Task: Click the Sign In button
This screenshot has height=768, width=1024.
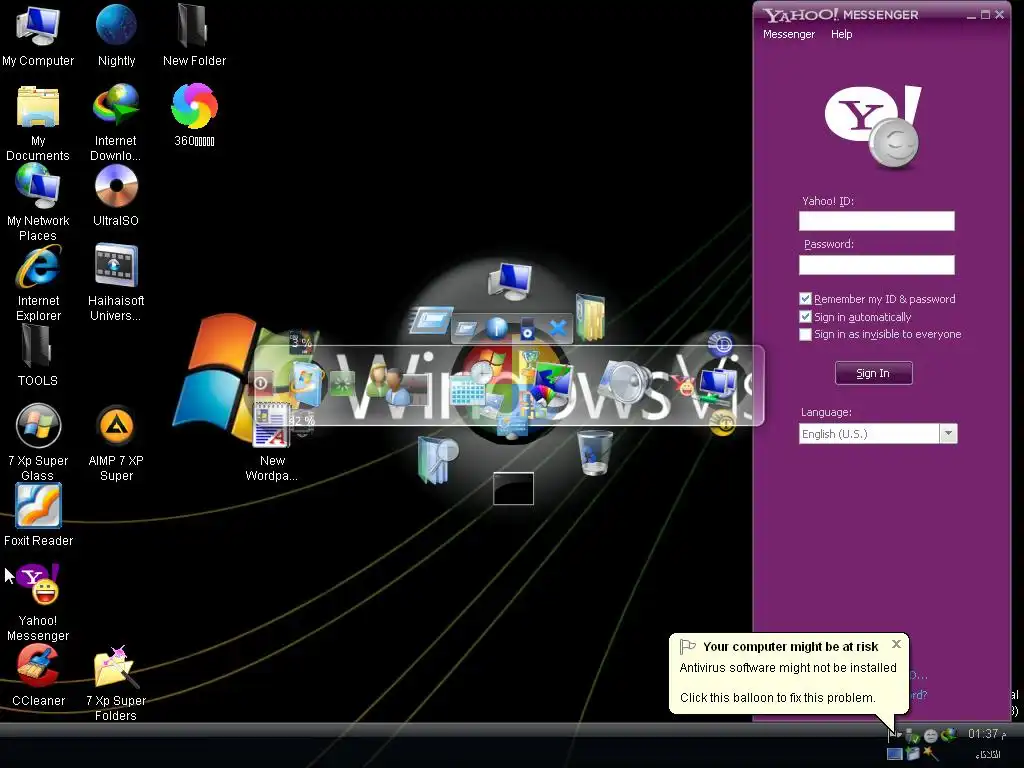Action: [873, 374]
